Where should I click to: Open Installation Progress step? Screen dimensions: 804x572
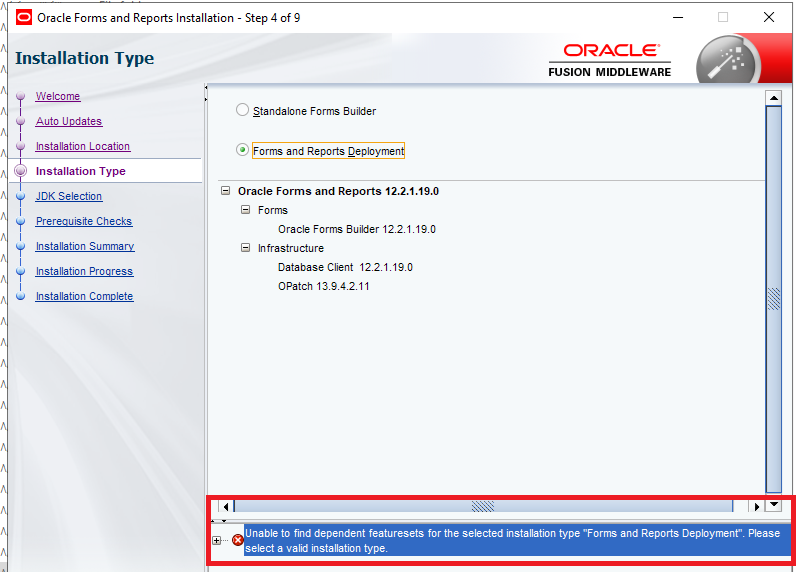(84, 271)
